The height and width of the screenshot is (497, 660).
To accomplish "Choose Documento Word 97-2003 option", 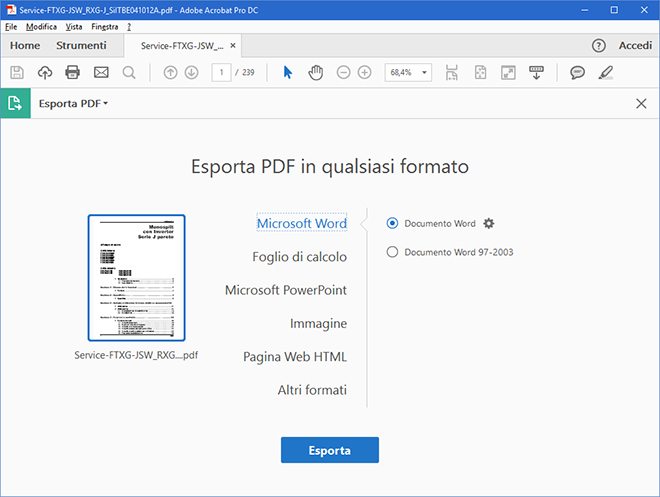I will pyautogui.click(x=392, y=252).
